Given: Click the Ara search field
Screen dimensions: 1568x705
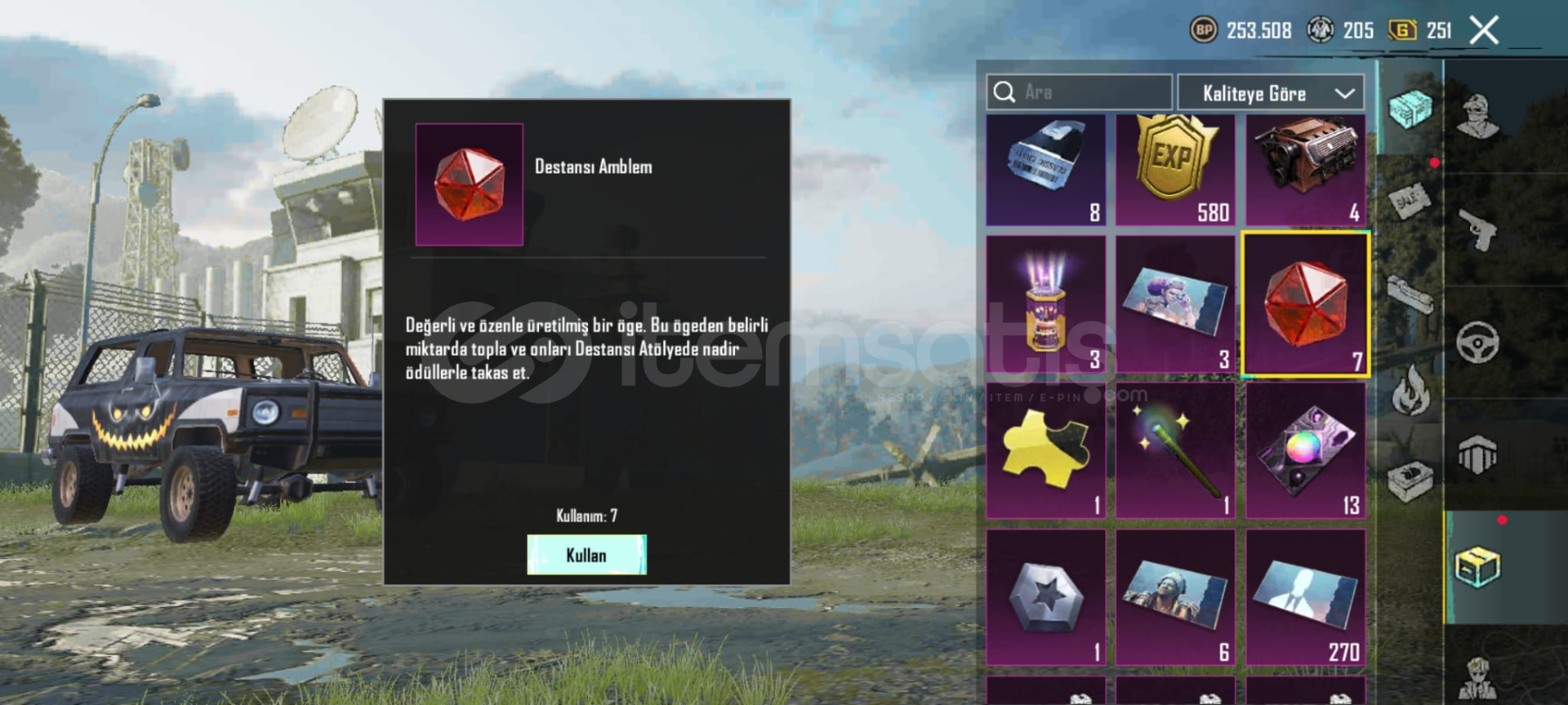Looking at the screenshot, I should point(1079,92).
